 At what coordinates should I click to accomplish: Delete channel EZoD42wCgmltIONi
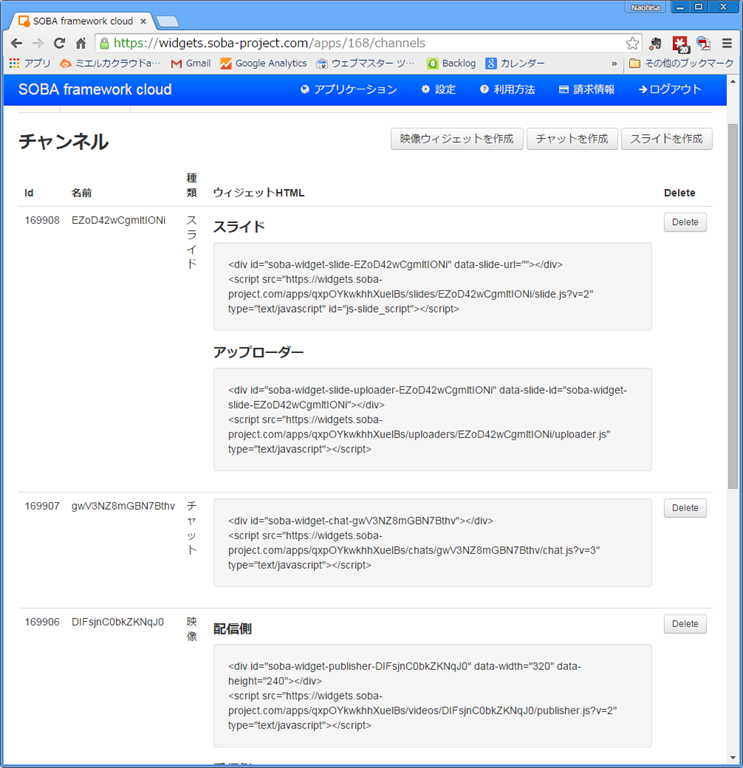pyautogui.click(x=685, y=222)
